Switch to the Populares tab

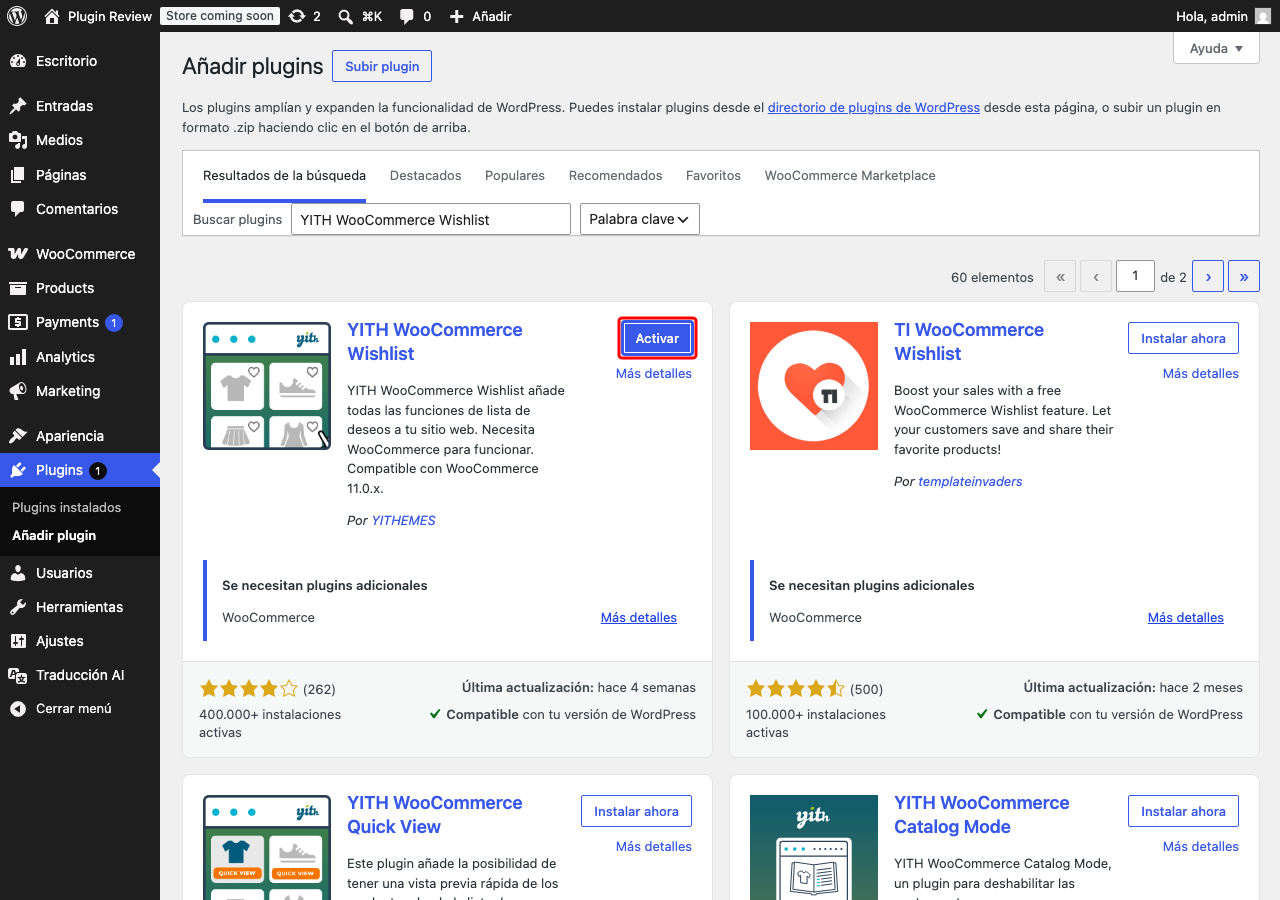tap(515, 175)
